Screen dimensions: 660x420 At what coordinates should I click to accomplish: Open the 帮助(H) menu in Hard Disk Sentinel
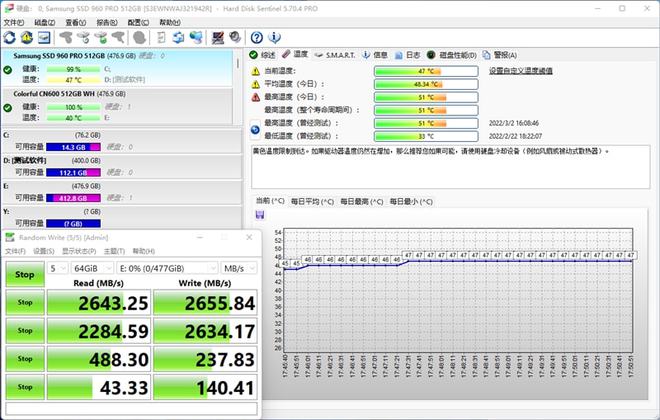click(170, 22)
